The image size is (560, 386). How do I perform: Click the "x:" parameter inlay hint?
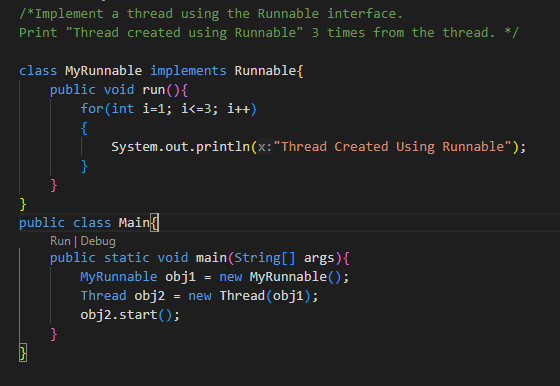tap(265, 147)
